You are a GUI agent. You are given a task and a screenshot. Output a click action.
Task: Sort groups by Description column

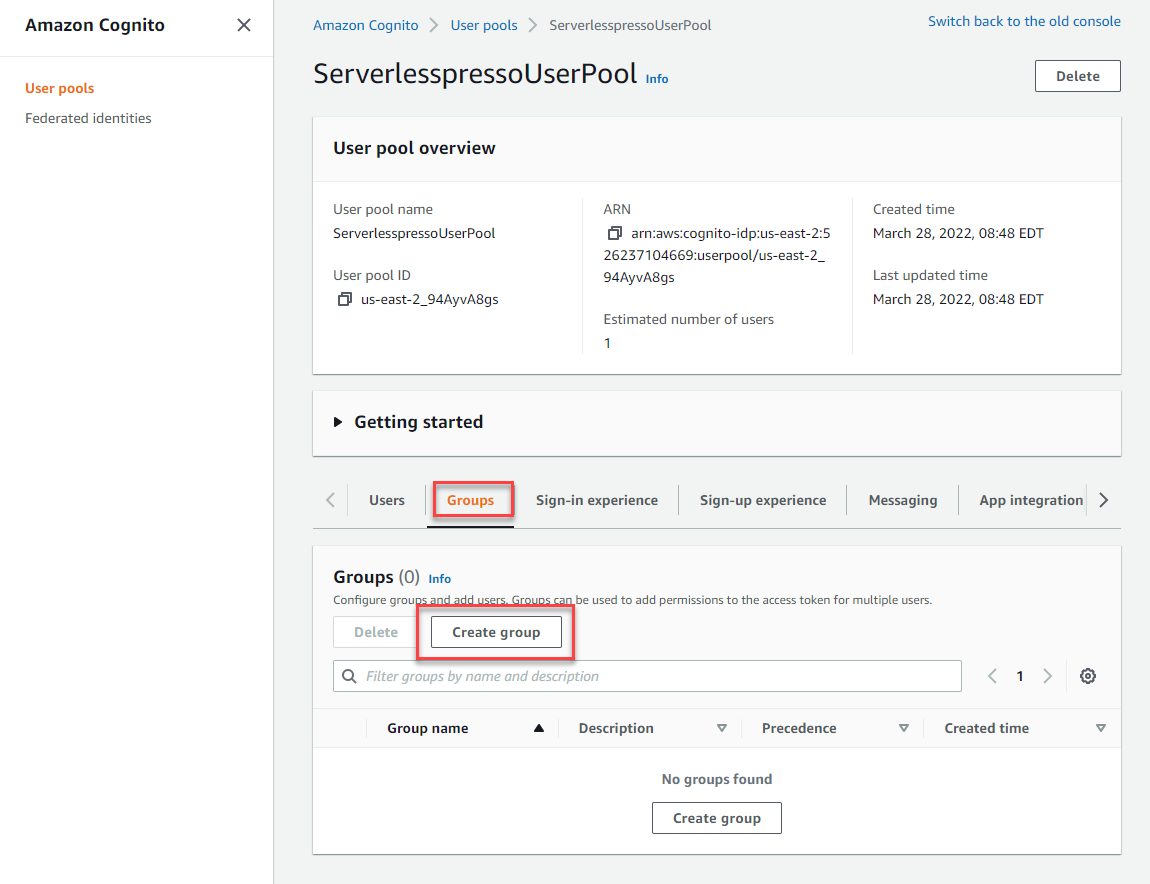[722, 728]
